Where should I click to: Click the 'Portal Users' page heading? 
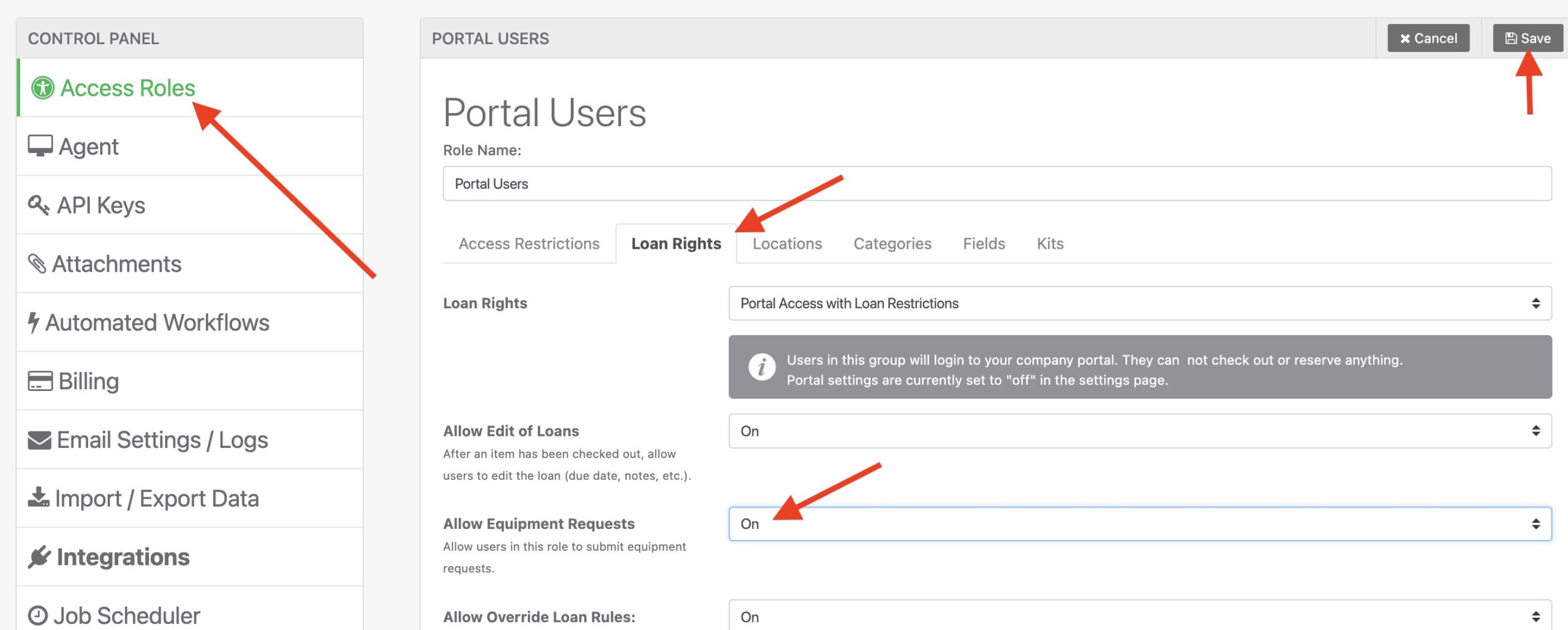[545, 113]
